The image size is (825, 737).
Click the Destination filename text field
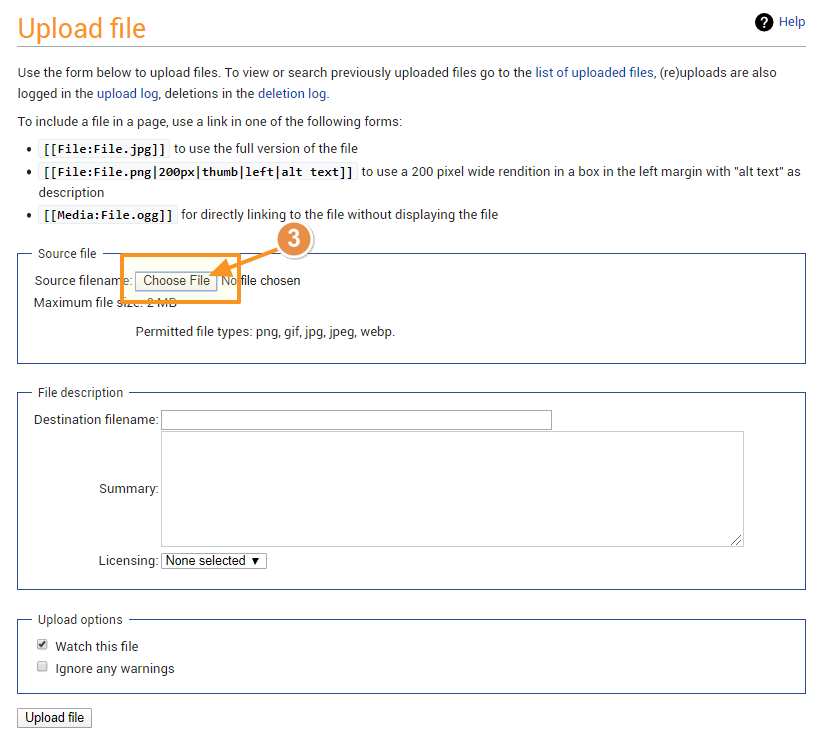356,420
